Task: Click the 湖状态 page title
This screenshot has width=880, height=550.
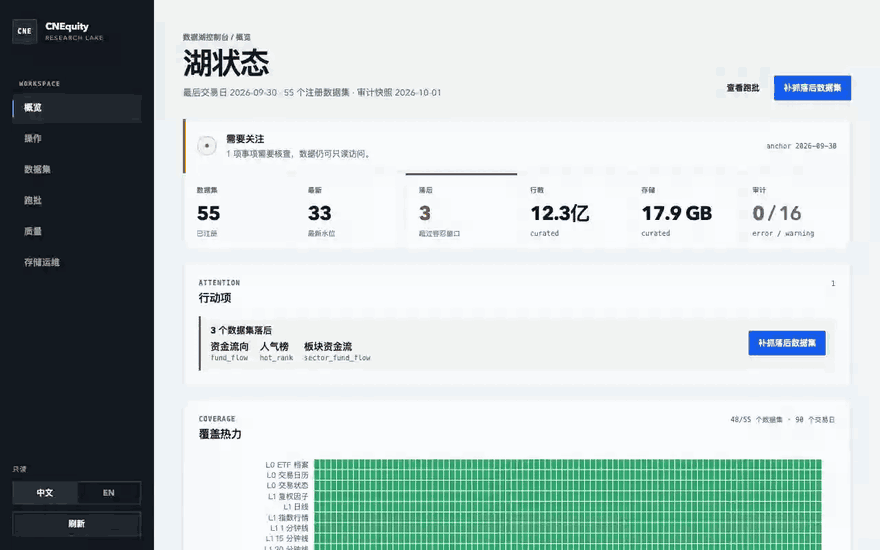Action: (226, 62)
